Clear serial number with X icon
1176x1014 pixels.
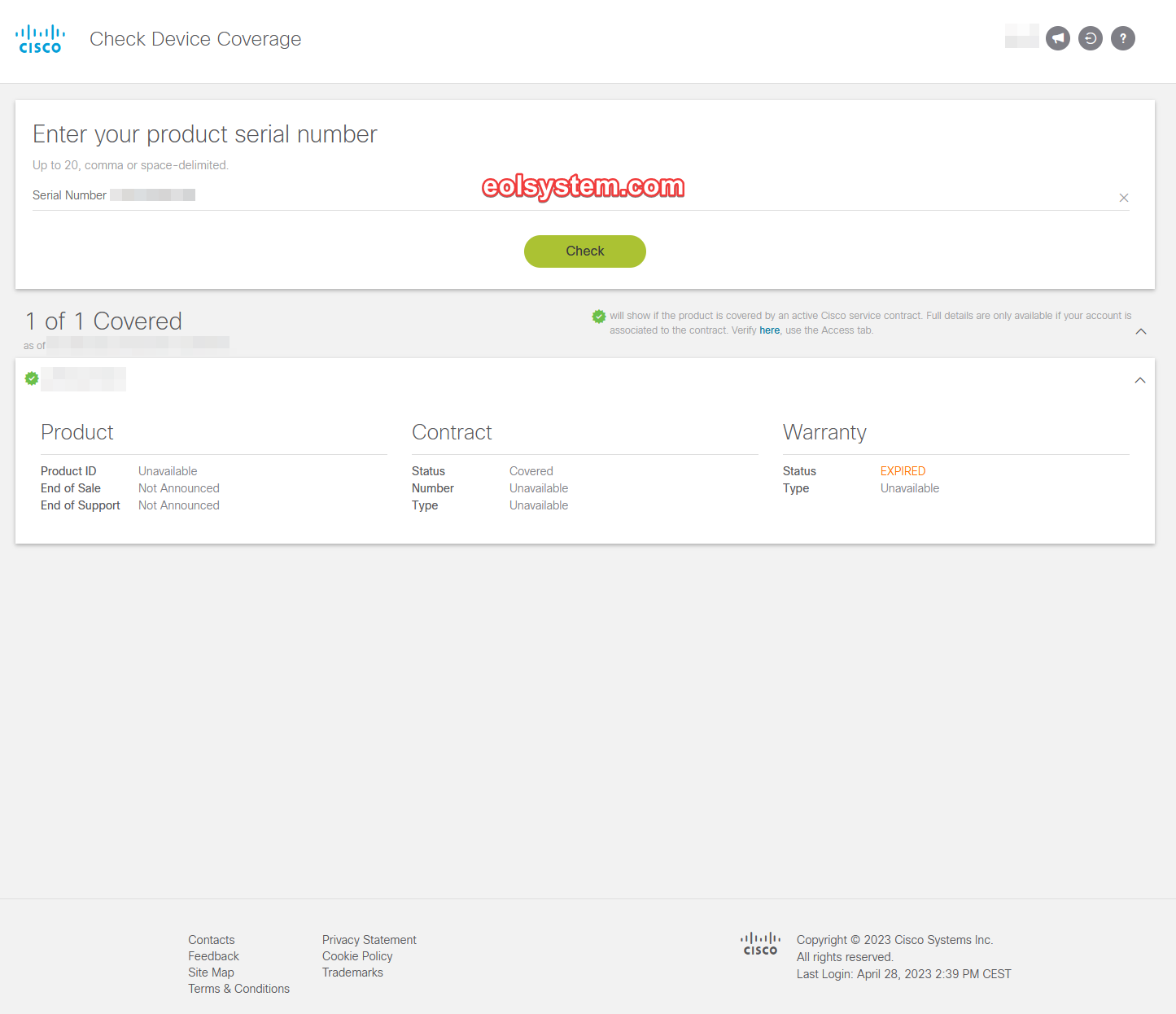1124,198
